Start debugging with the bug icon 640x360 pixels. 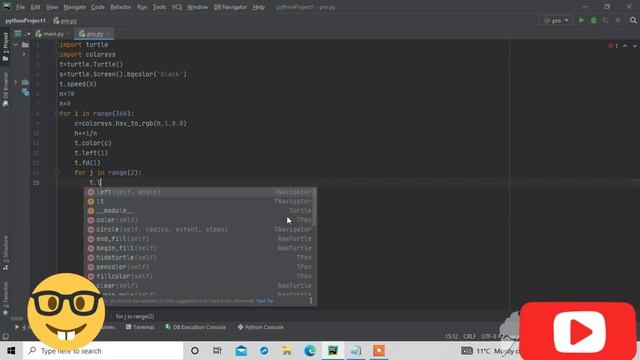point(593,20)
